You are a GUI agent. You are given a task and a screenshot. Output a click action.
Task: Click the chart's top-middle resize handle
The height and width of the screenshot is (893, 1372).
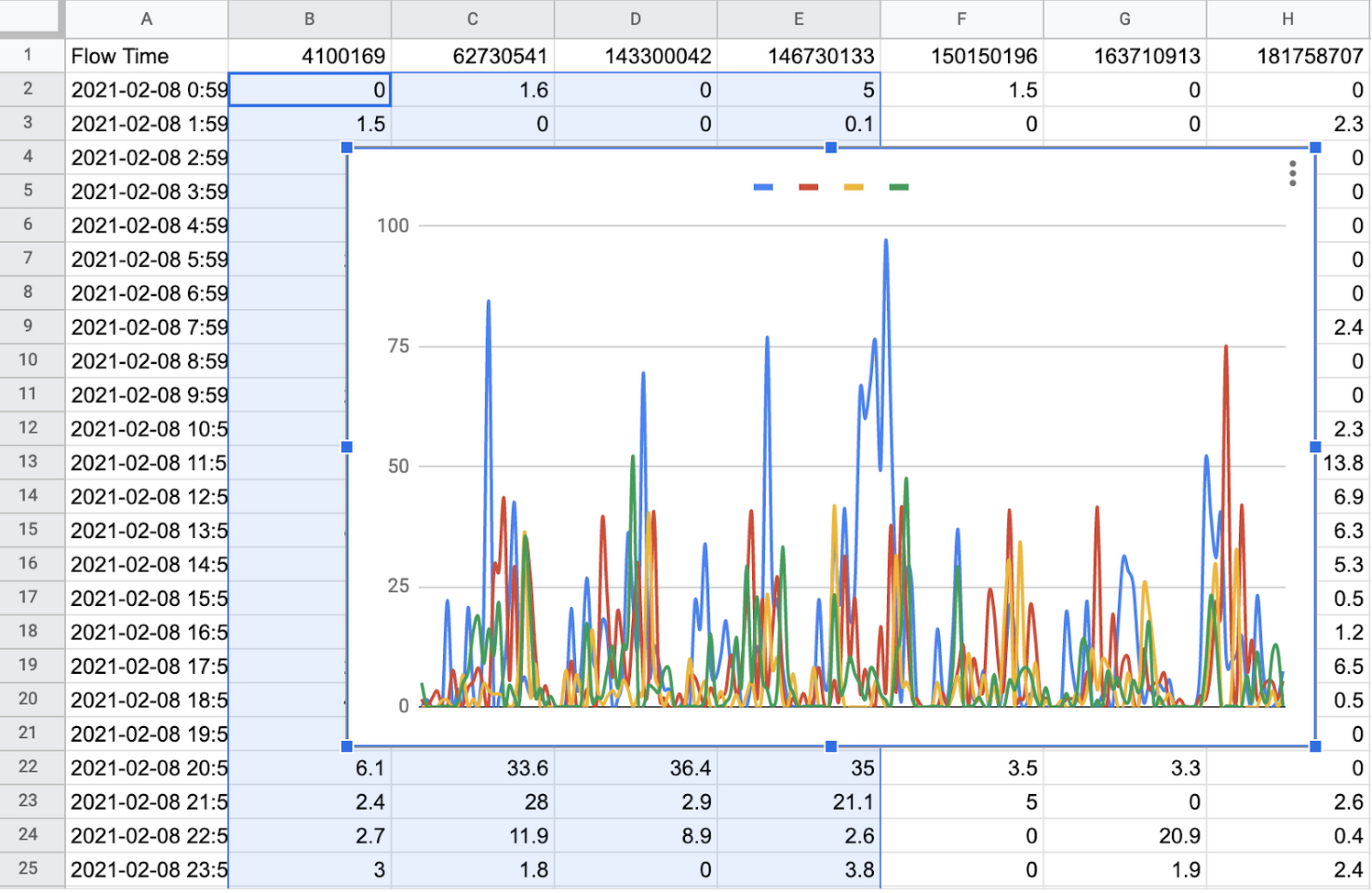pos(831,148)
